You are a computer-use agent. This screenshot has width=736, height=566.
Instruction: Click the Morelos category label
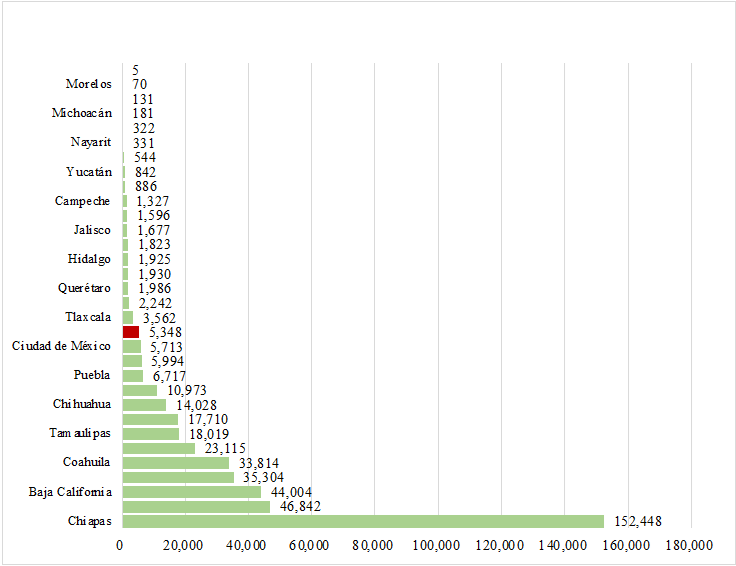[88, 84]
